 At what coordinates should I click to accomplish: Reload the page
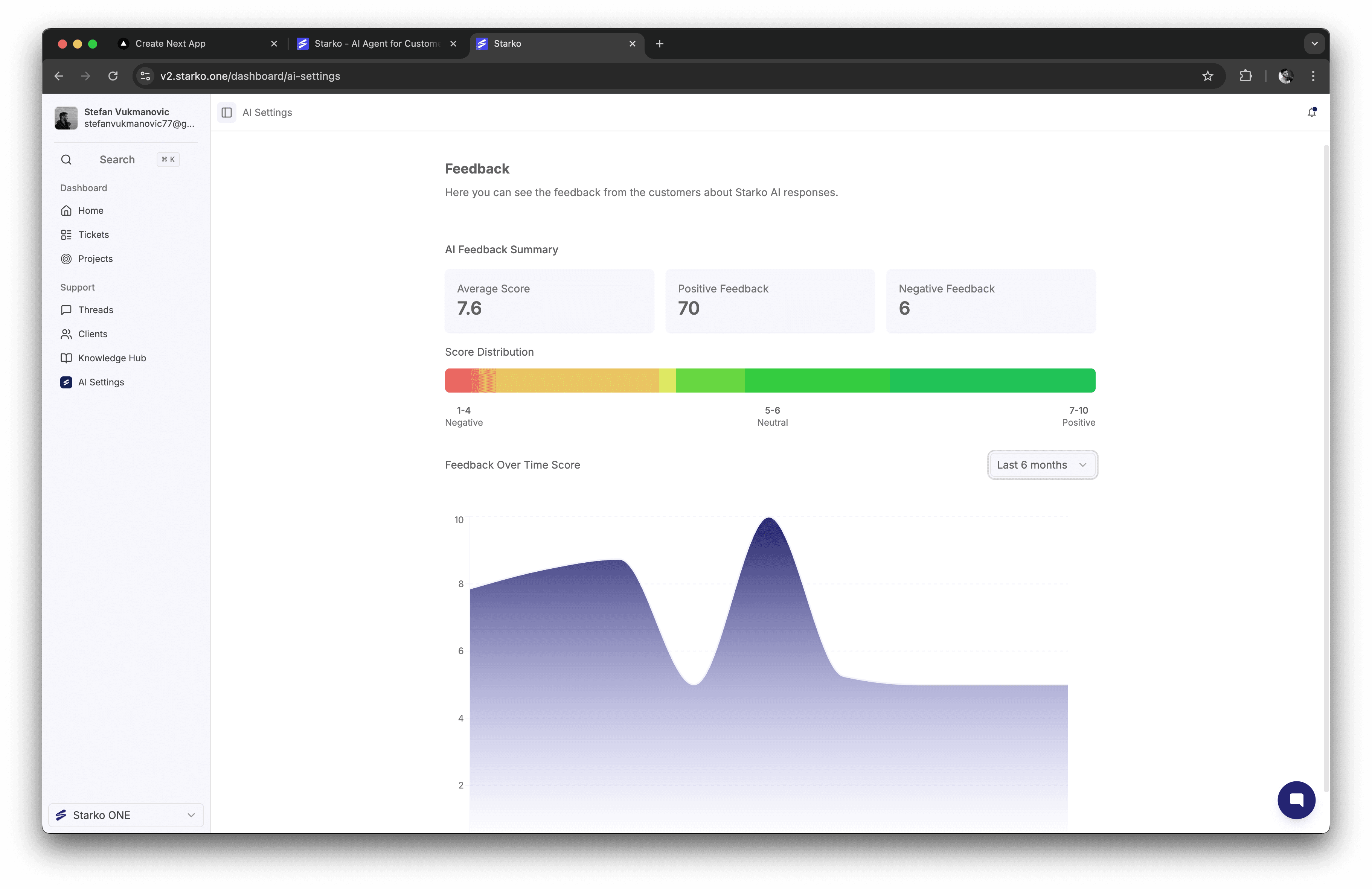coord(113,76)
